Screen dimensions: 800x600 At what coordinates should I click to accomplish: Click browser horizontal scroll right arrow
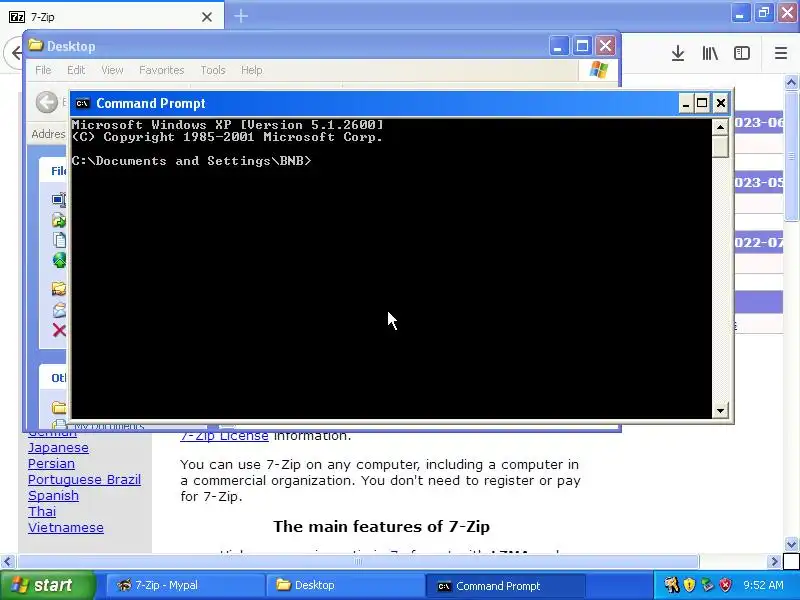[774, 562]
